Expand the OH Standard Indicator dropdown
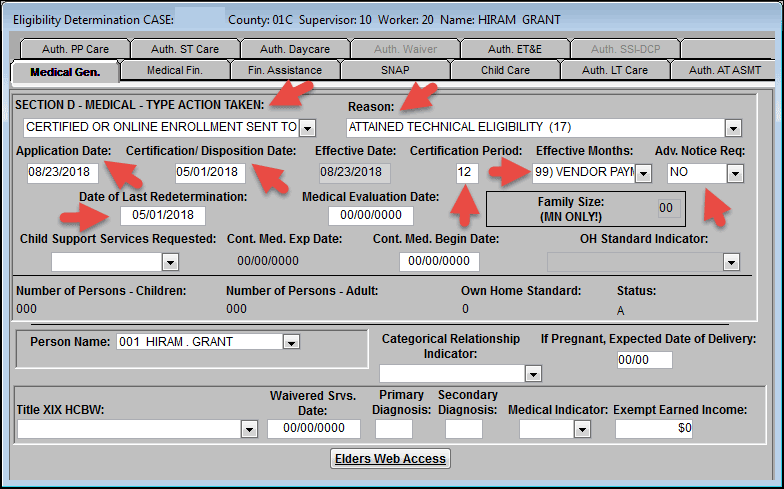Viewport: 784px width, 489px height. click(x=731, y=262)
